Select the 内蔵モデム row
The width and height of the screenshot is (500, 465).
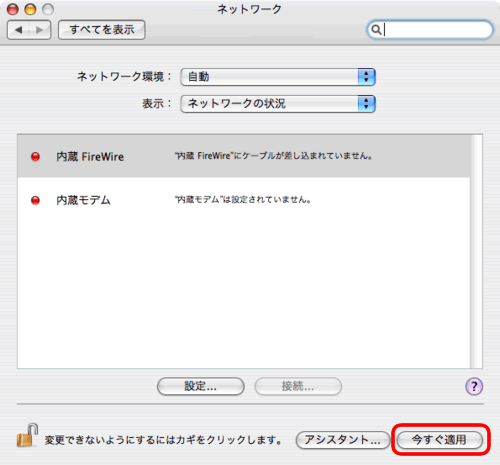(x=244, y=200)
